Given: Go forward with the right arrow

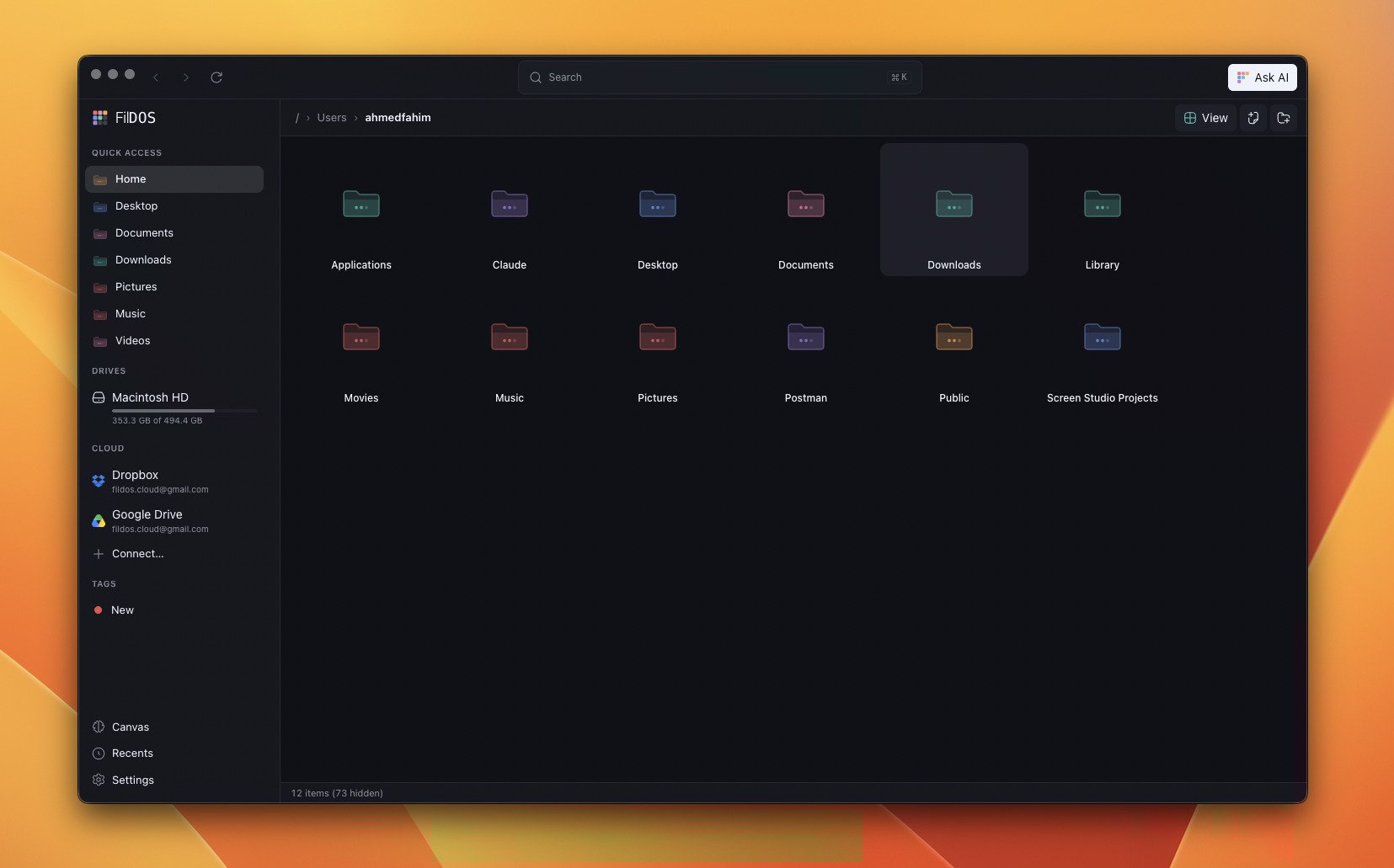Looking at the screenshot, I should point(186,77).
